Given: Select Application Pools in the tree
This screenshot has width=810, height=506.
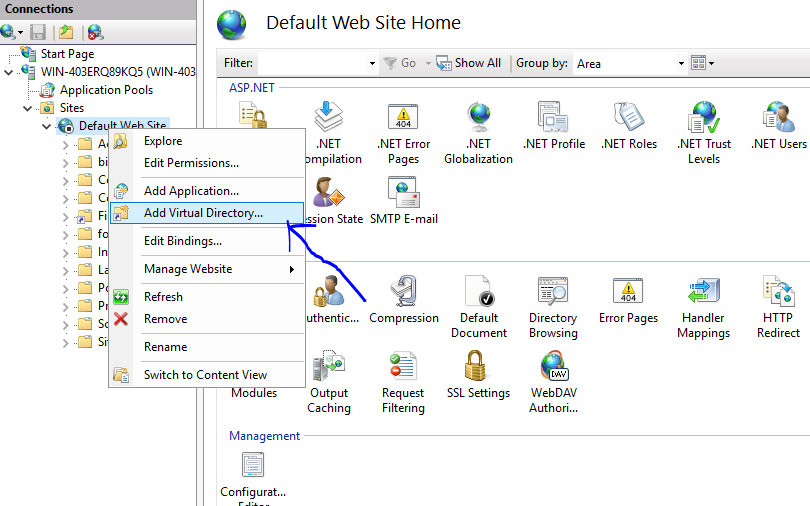Looking at the screenshot, I should (106, 90).
